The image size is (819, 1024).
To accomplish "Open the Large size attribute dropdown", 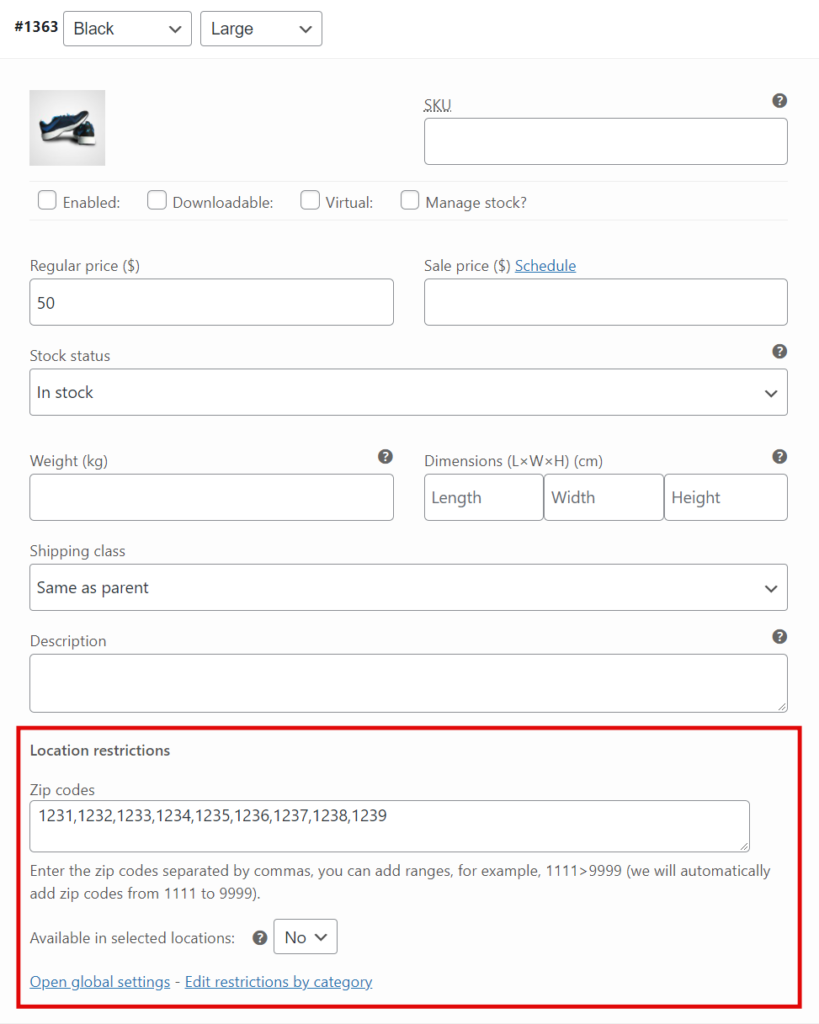I will (x=261, y=28).
